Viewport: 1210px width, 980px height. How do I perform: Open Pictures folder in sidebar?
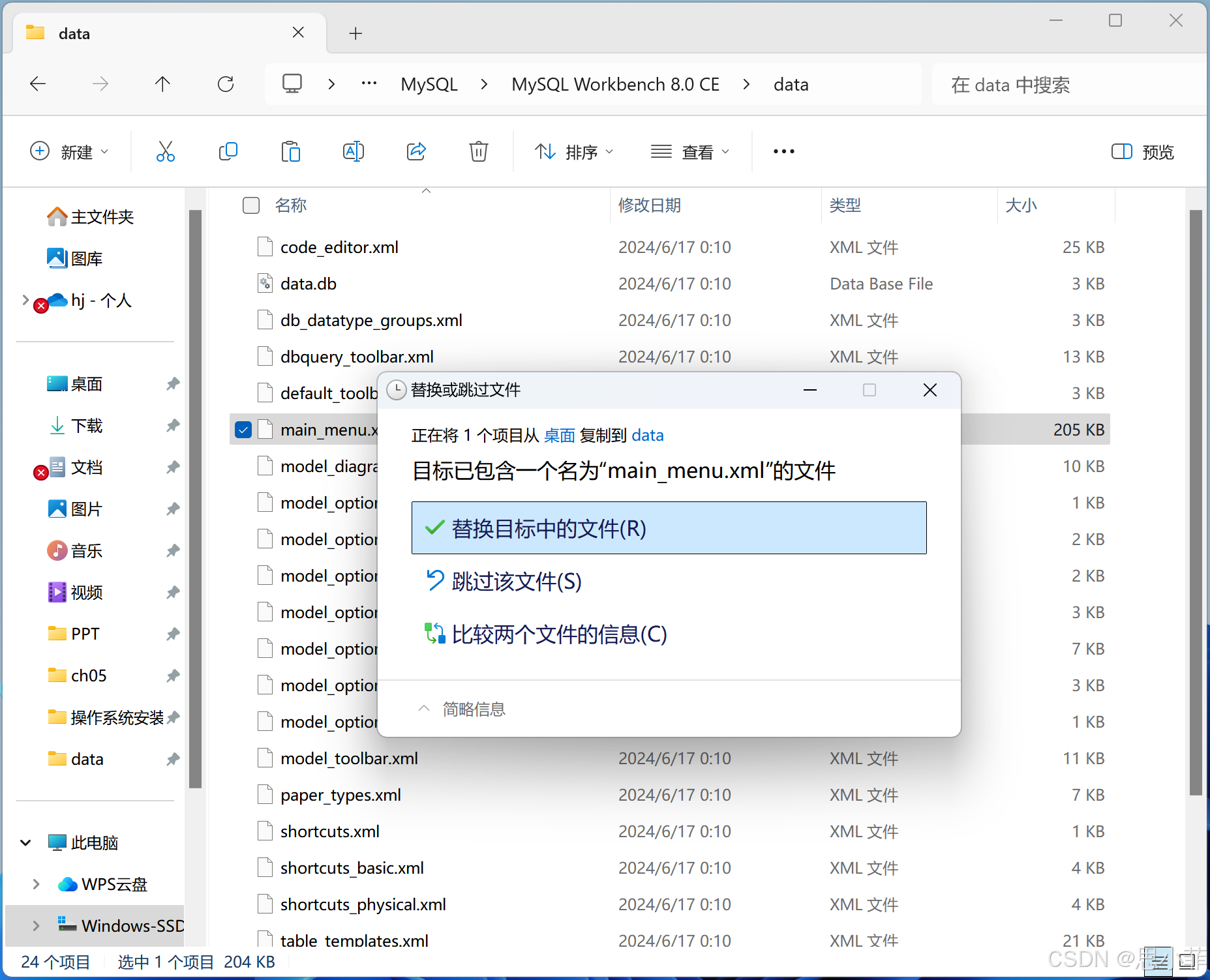[75, 509]
